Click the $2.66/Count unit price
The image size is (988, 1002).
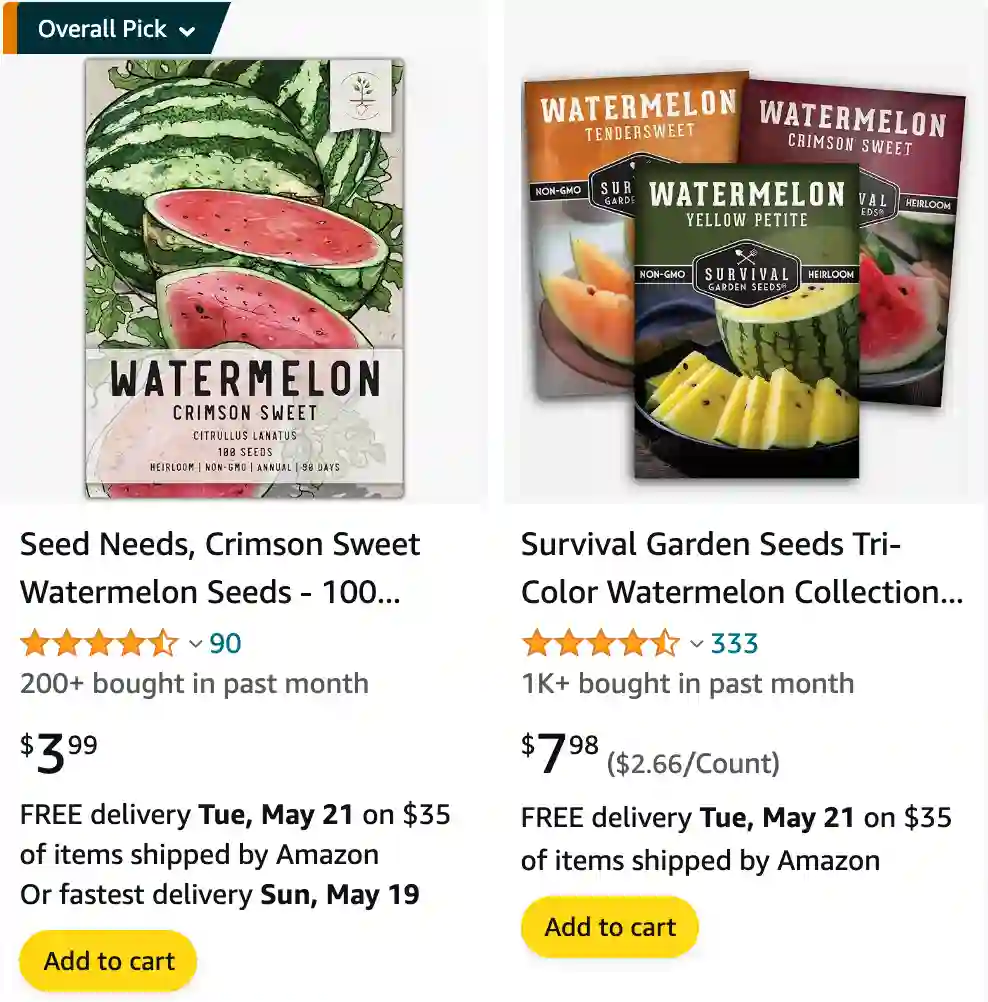[693, 764]
